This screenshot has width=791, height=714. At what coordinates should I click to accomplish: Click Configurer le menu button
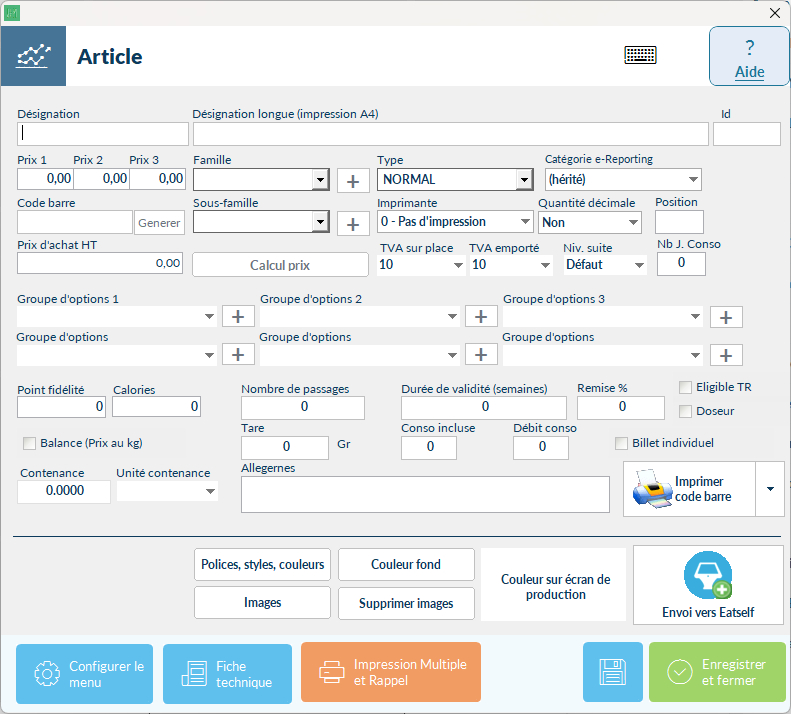[x=84, y=674]
